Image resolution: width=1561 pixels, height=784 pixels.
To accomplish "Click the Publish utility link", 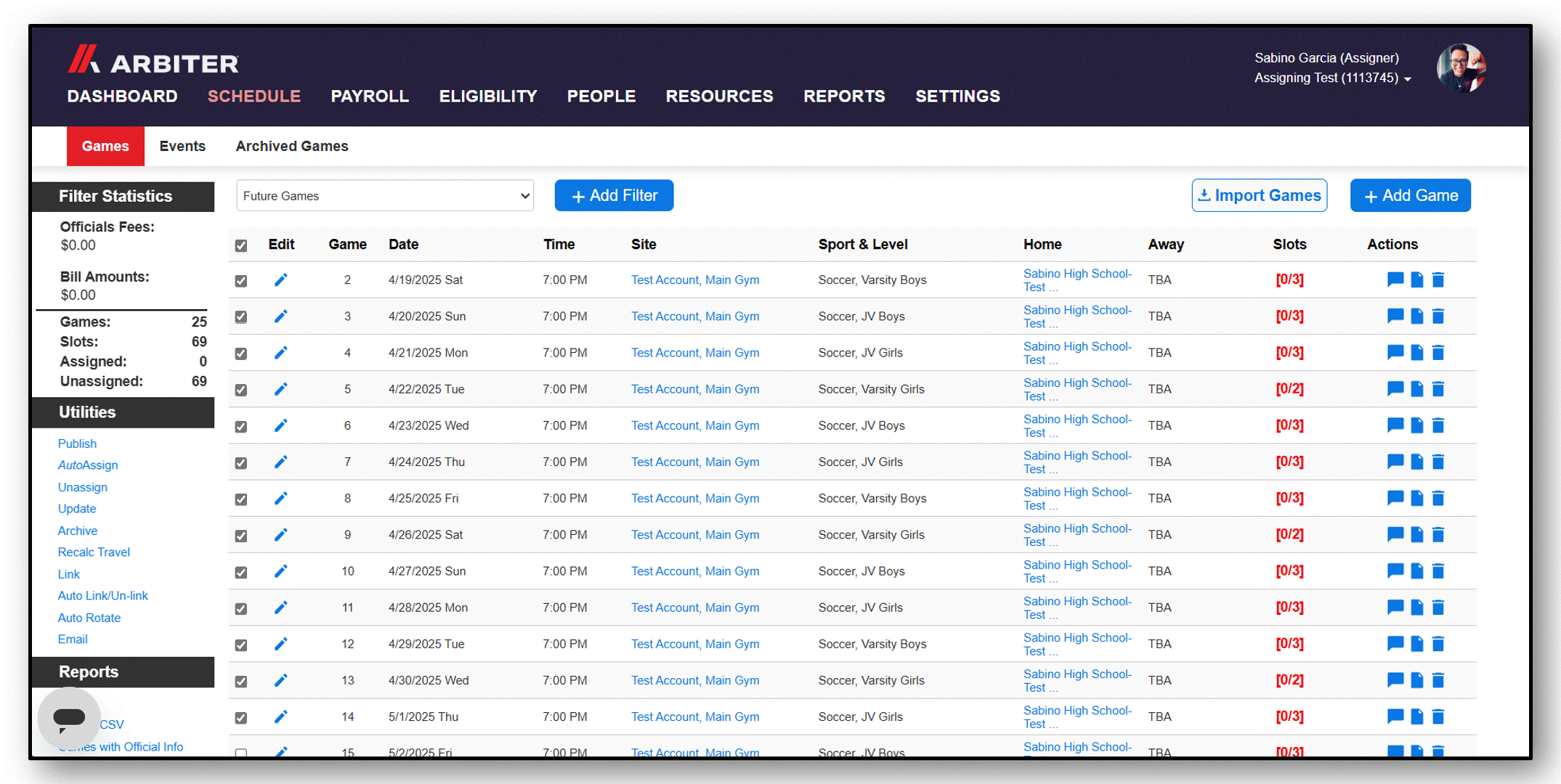I will click(77, 444).
